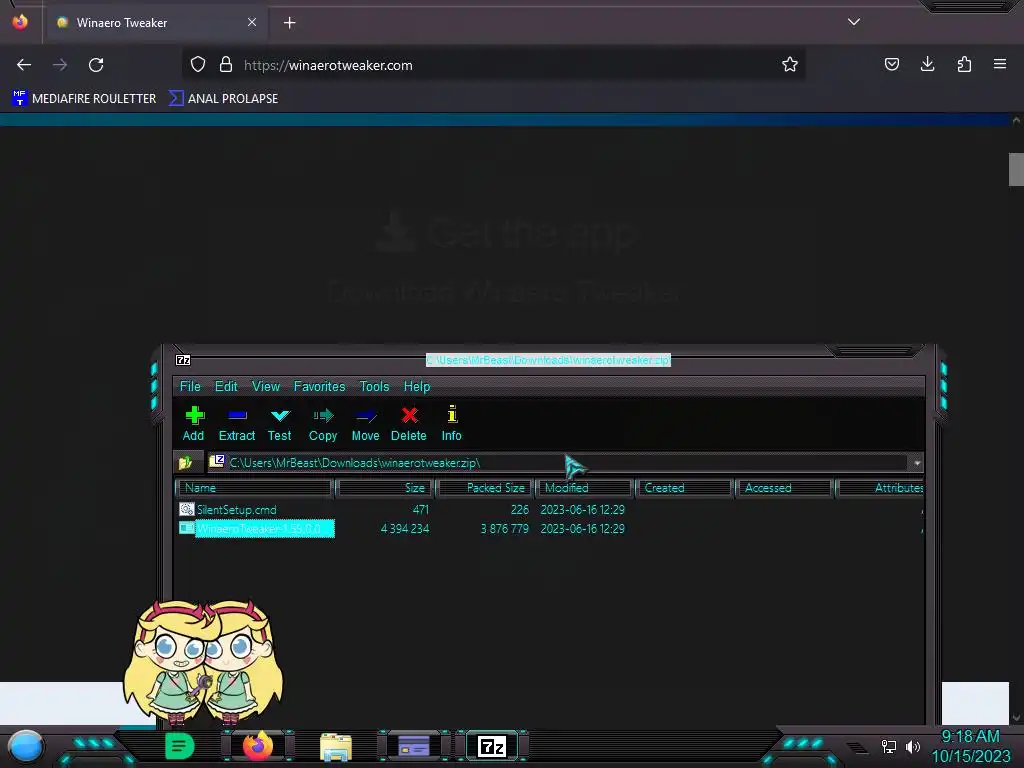Select the Winaero Tweaker browser tab
Image resolution: width=1024 pixels, height=768 pixels.
(x=155, y=23)
